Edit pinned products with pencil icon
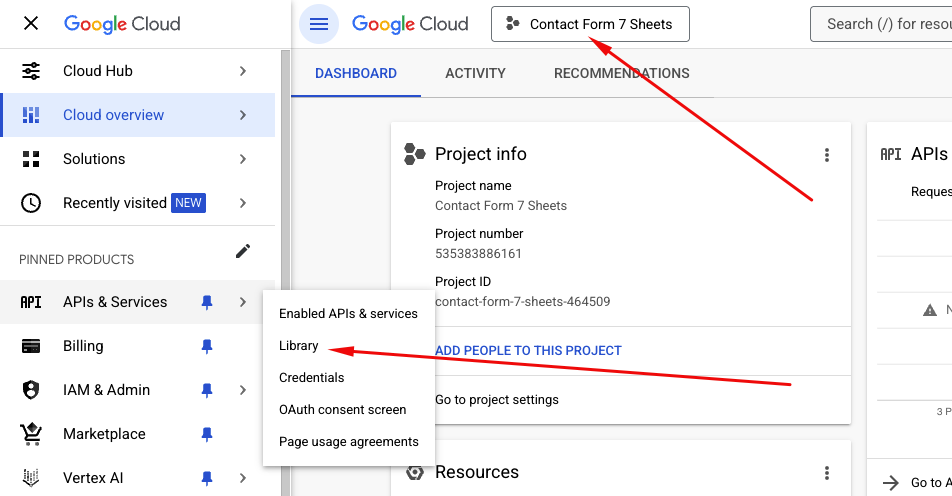952x496 pixels. tap(243, 251)
